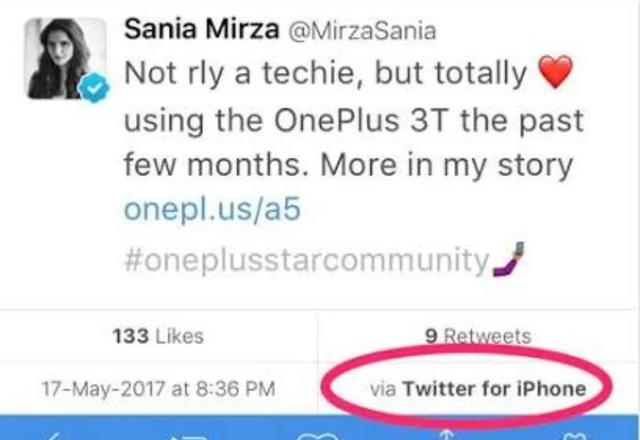Tap the retweet icon in blue bar
640x440 pixels.
190,434
